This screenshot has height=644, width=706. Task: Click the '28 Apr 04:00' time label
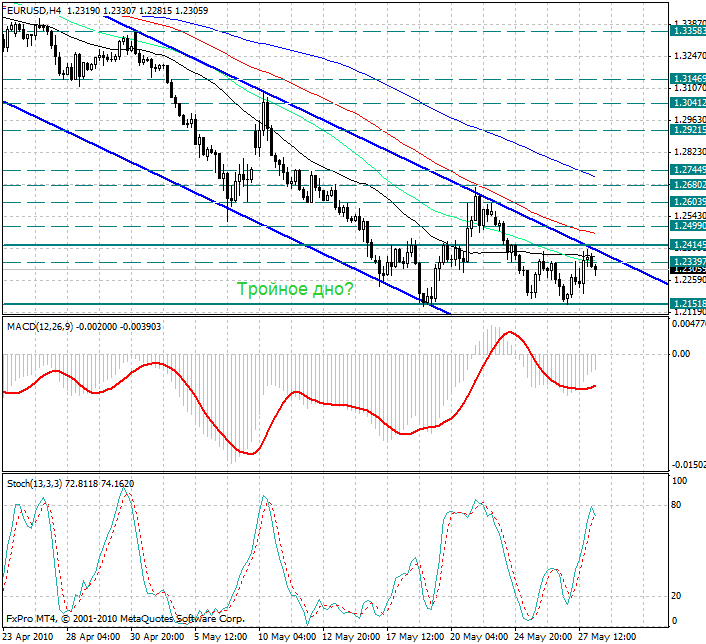[93, 637]
